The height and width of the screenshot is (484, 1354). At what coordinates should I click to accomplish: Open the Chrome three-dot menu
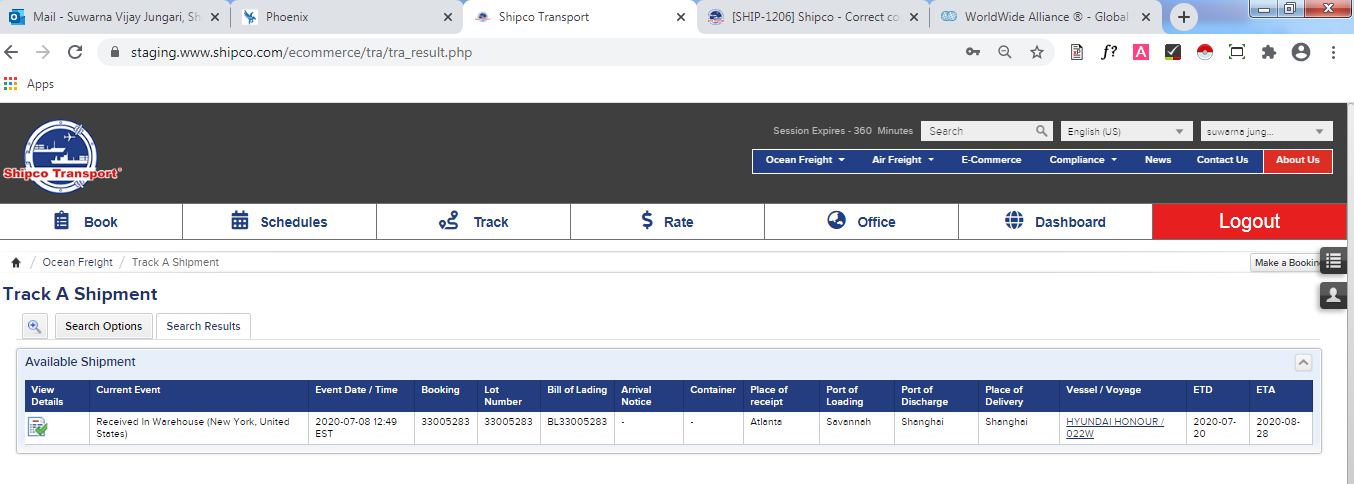tap(1334, 52)
